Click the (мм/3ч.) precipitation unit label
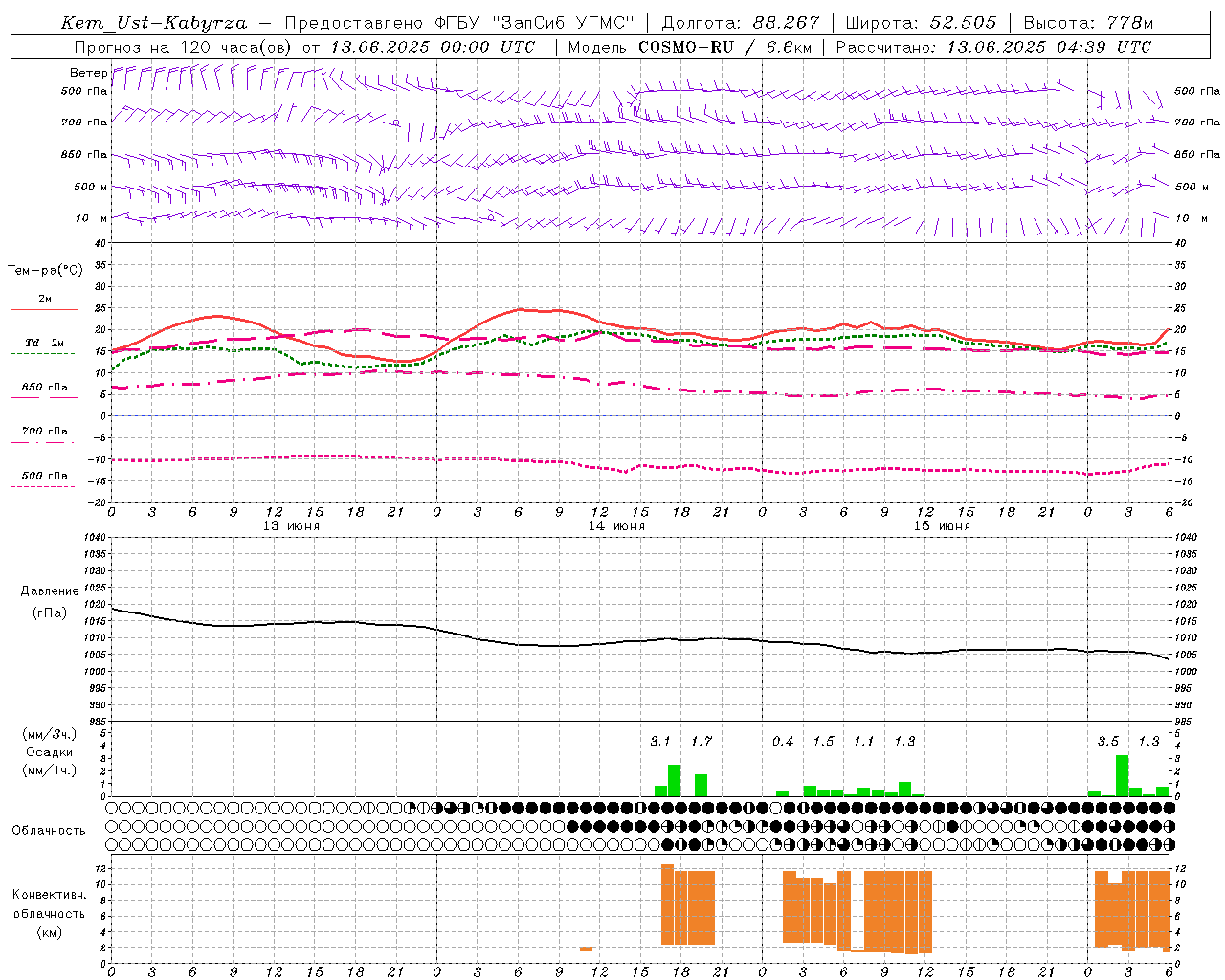 pos(49,734)
